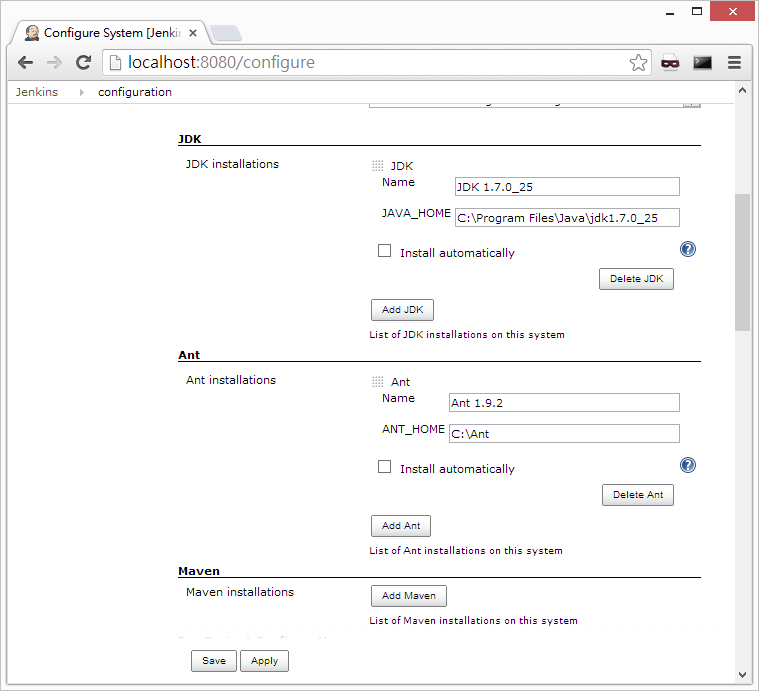Enable Install automatically for JDK
Image resolution: width=759 pixels, height=691 pixels.
[384, 251]
